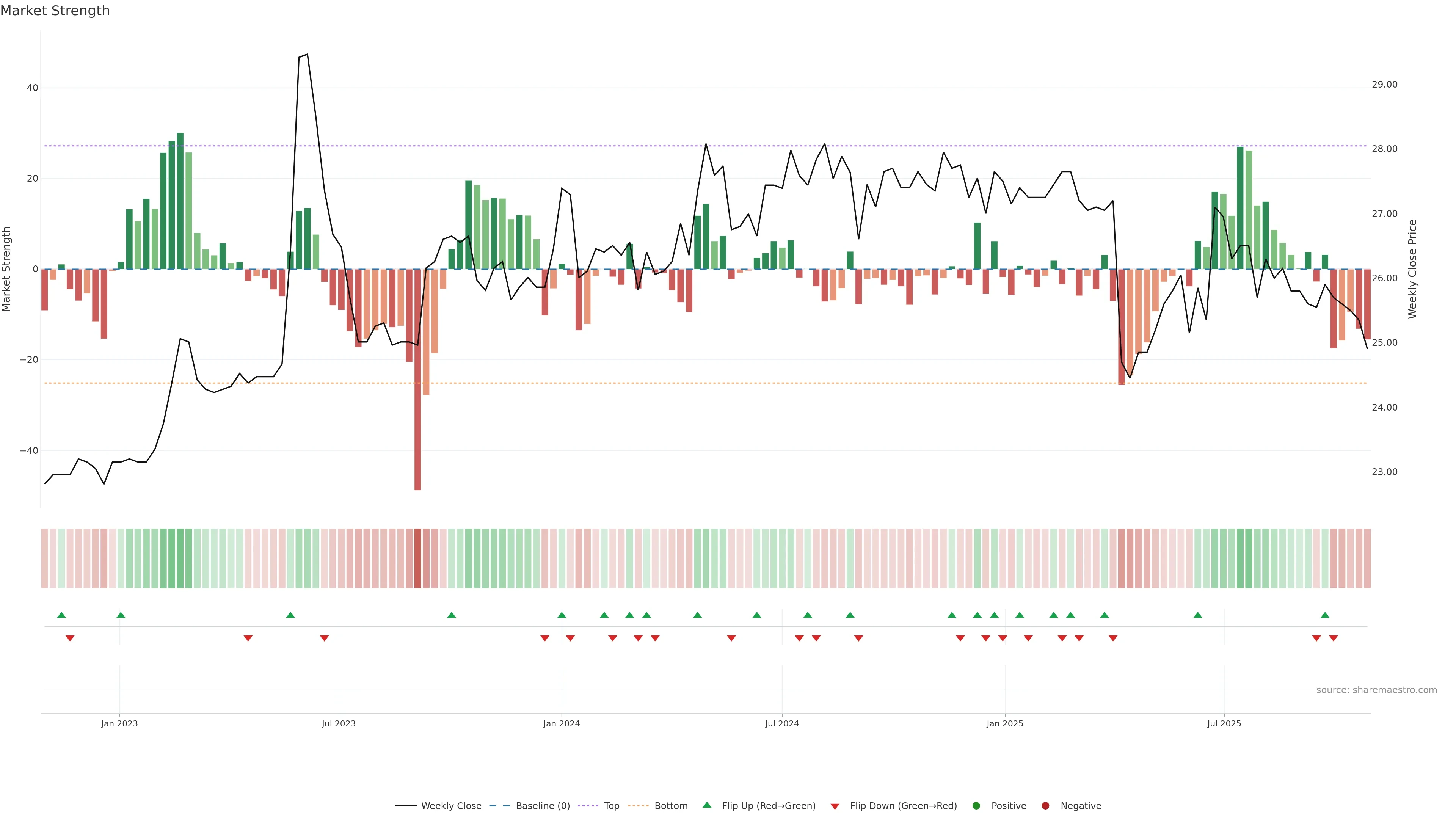Click the Positive green circle legend icon

976,806
